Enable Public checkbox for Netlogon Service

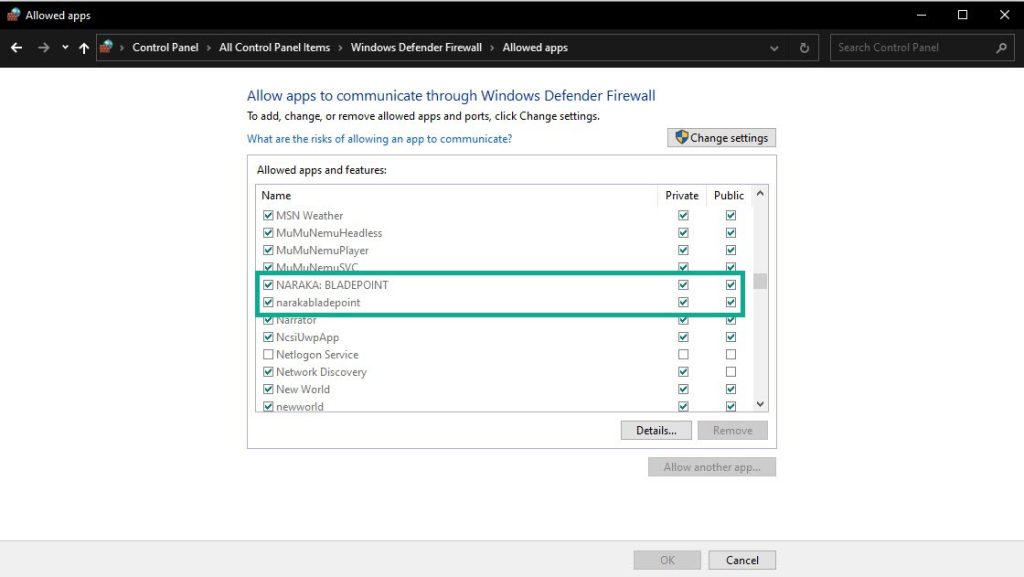[x=731, y=355]
